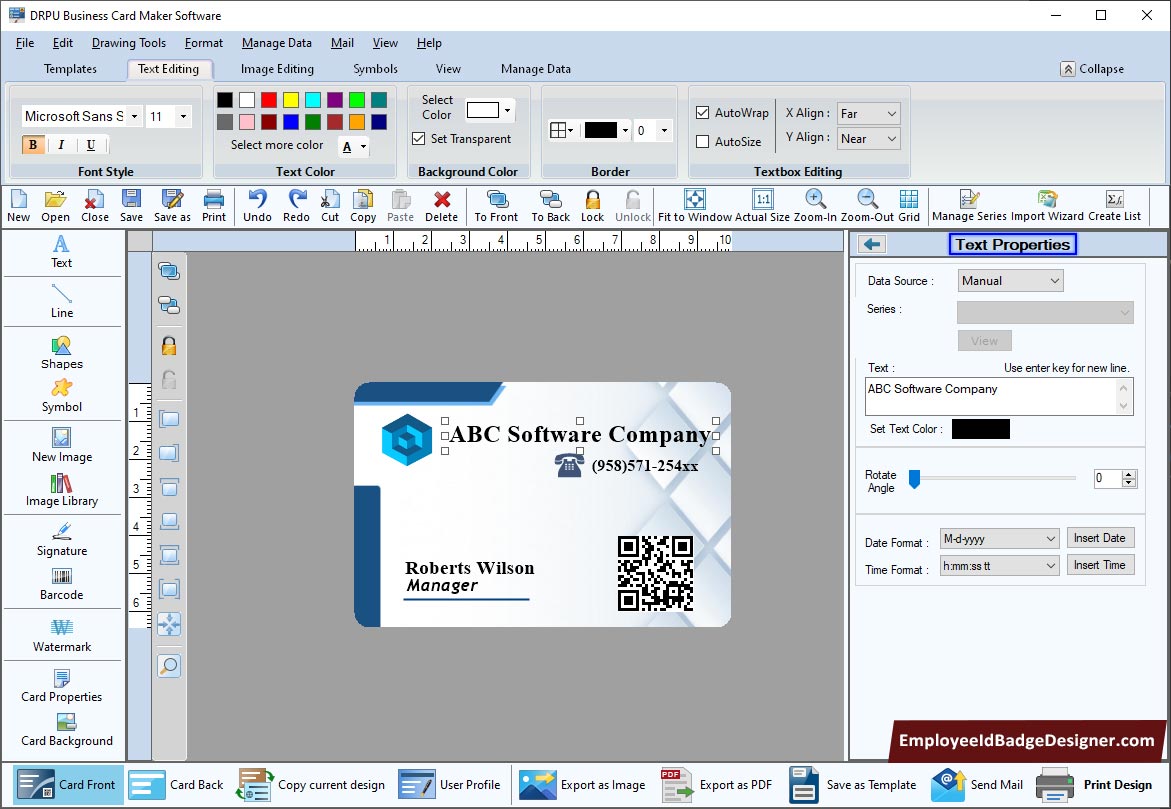Viewport: 1171px width, 809px height.
Task: Click the Create List icon
Action: click(1114, 205)
